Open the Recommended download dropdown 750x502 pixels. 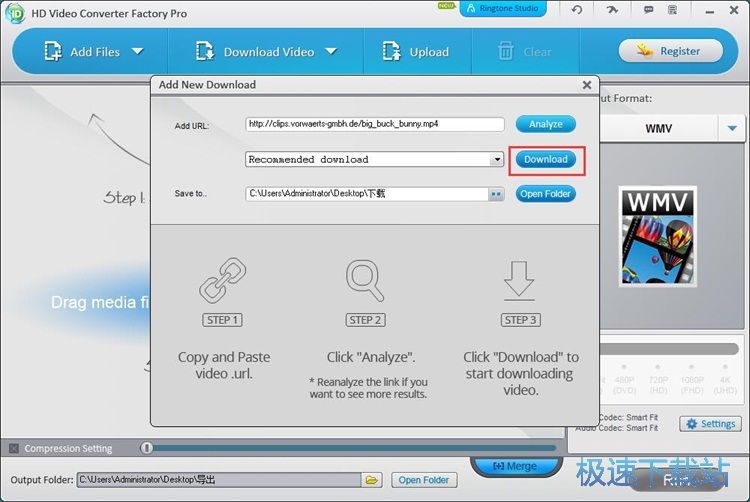tap(497, 159)
